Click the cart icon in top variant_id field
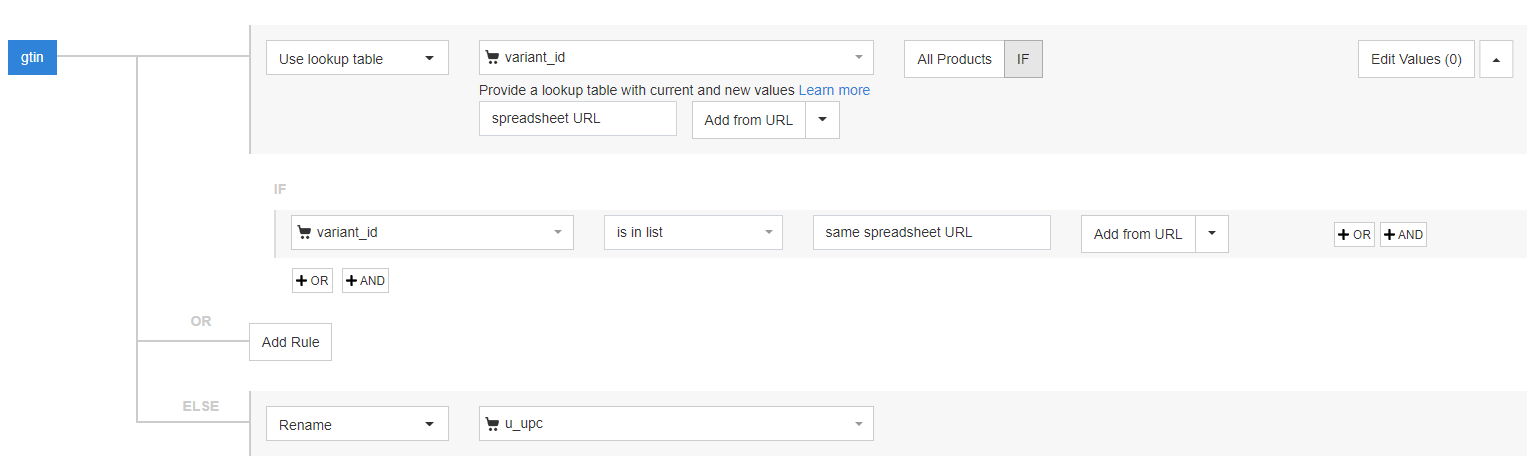 [x=492, y=58]
